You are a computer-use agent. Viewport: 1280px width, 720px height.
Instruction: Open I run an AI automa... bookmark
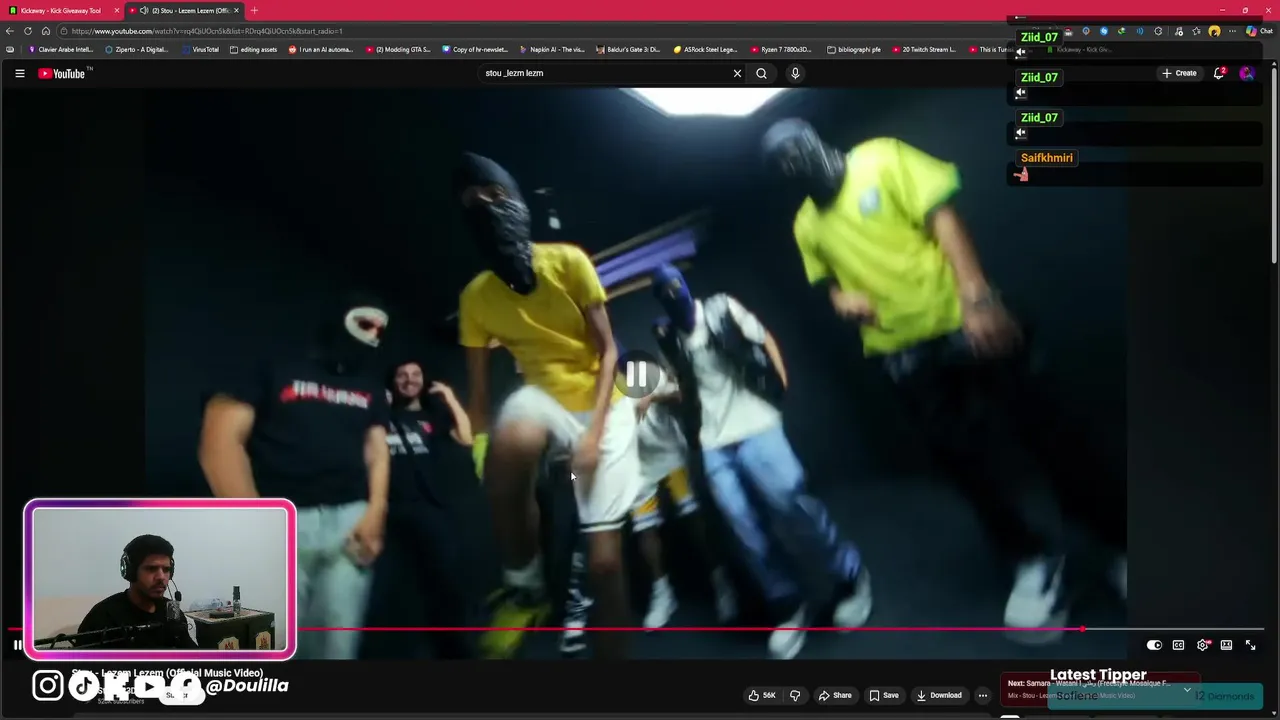(x=321, y=49)
